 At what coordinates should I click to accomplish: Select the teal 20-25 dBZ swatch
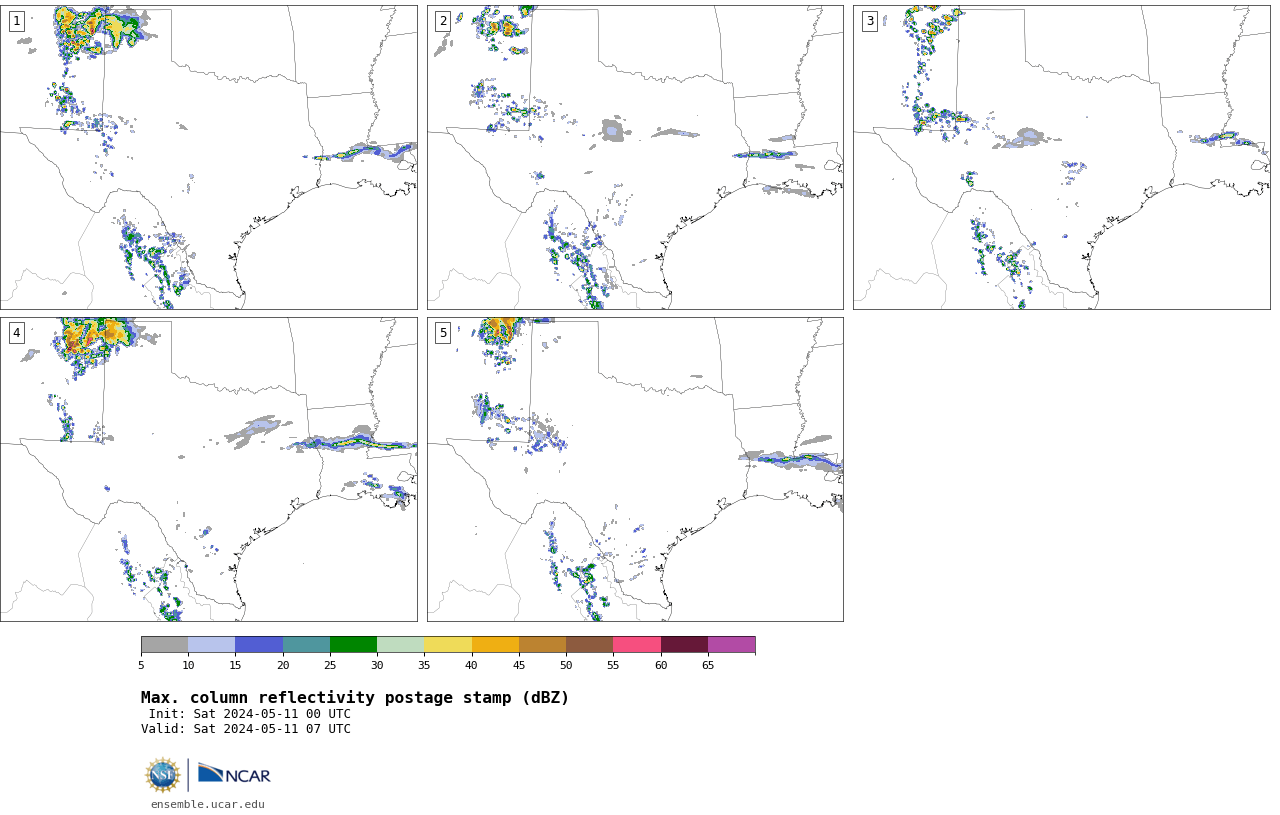pyautogui.click(x=306, y=644)
